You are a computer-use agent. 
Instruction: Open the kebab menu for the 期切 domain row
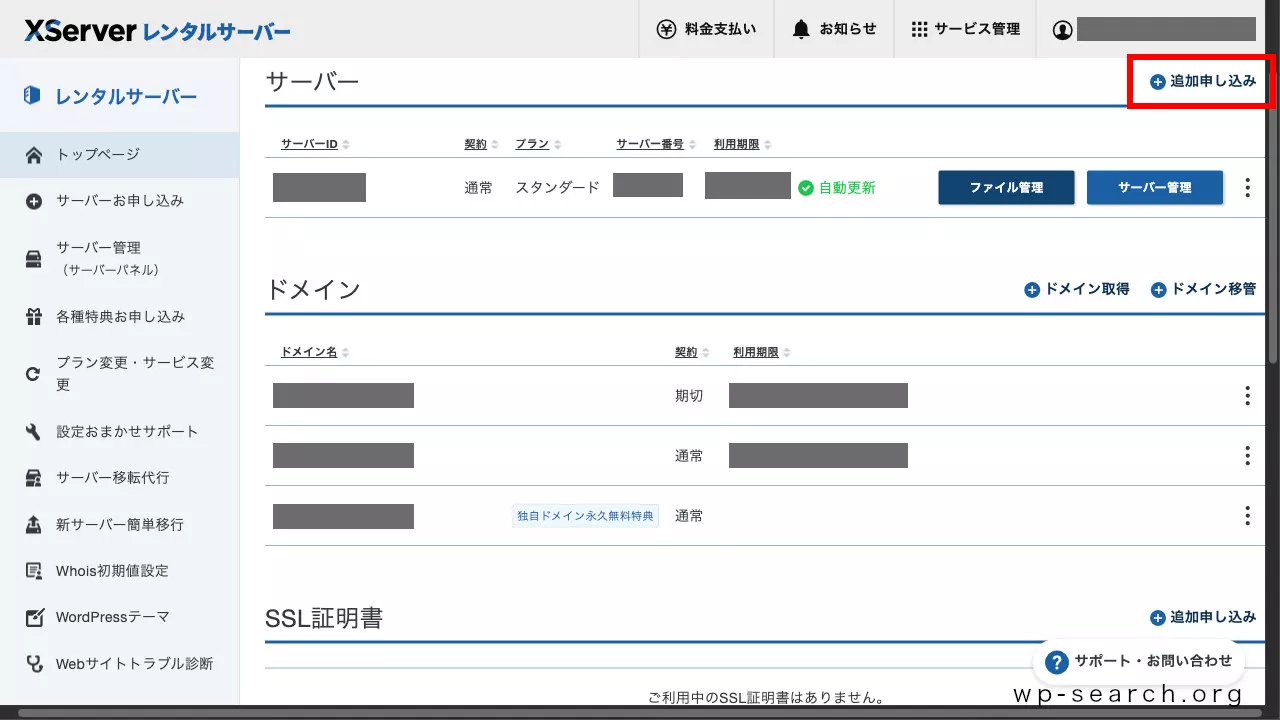pyautogui.click(x=1247, y=395)
